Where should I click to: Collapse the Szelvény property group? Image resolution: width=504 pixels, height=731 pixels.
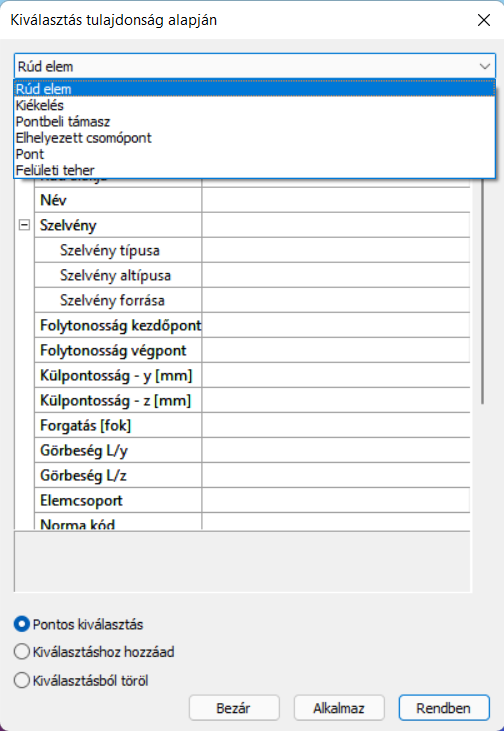24,226
